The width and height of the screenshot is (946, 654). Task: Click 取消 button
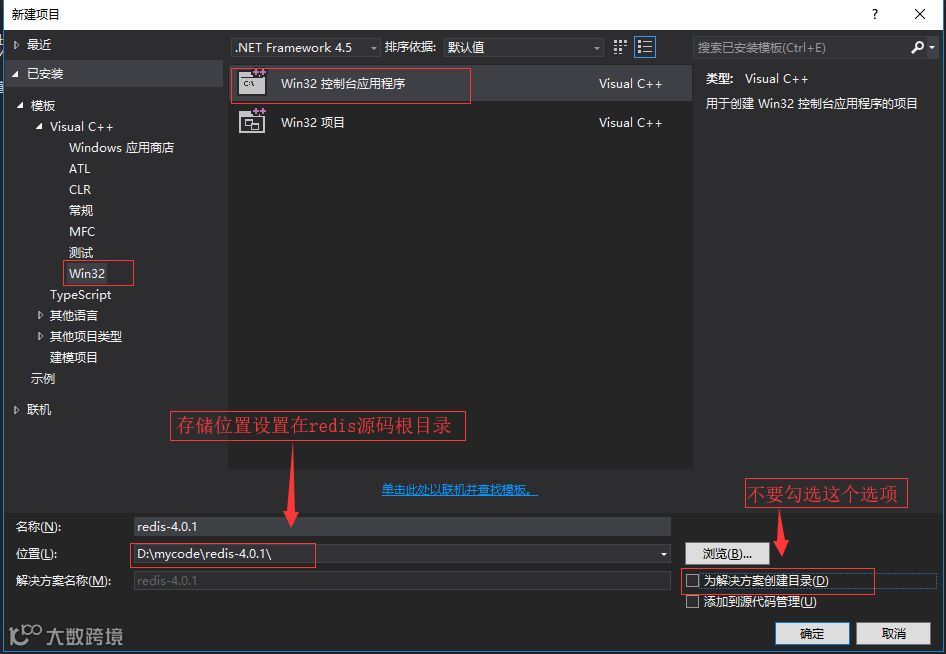point(894,633)
